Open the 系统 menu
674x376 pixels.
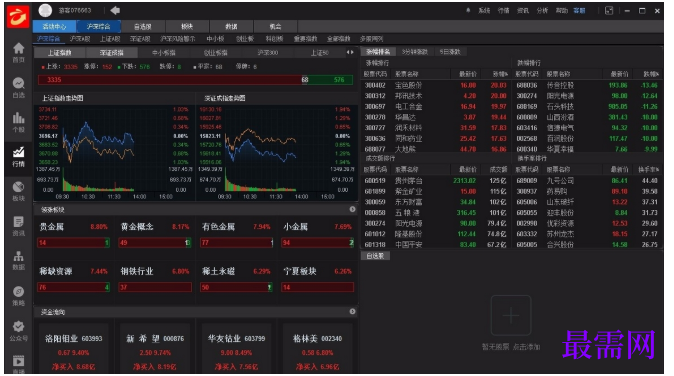click(484, 11)
